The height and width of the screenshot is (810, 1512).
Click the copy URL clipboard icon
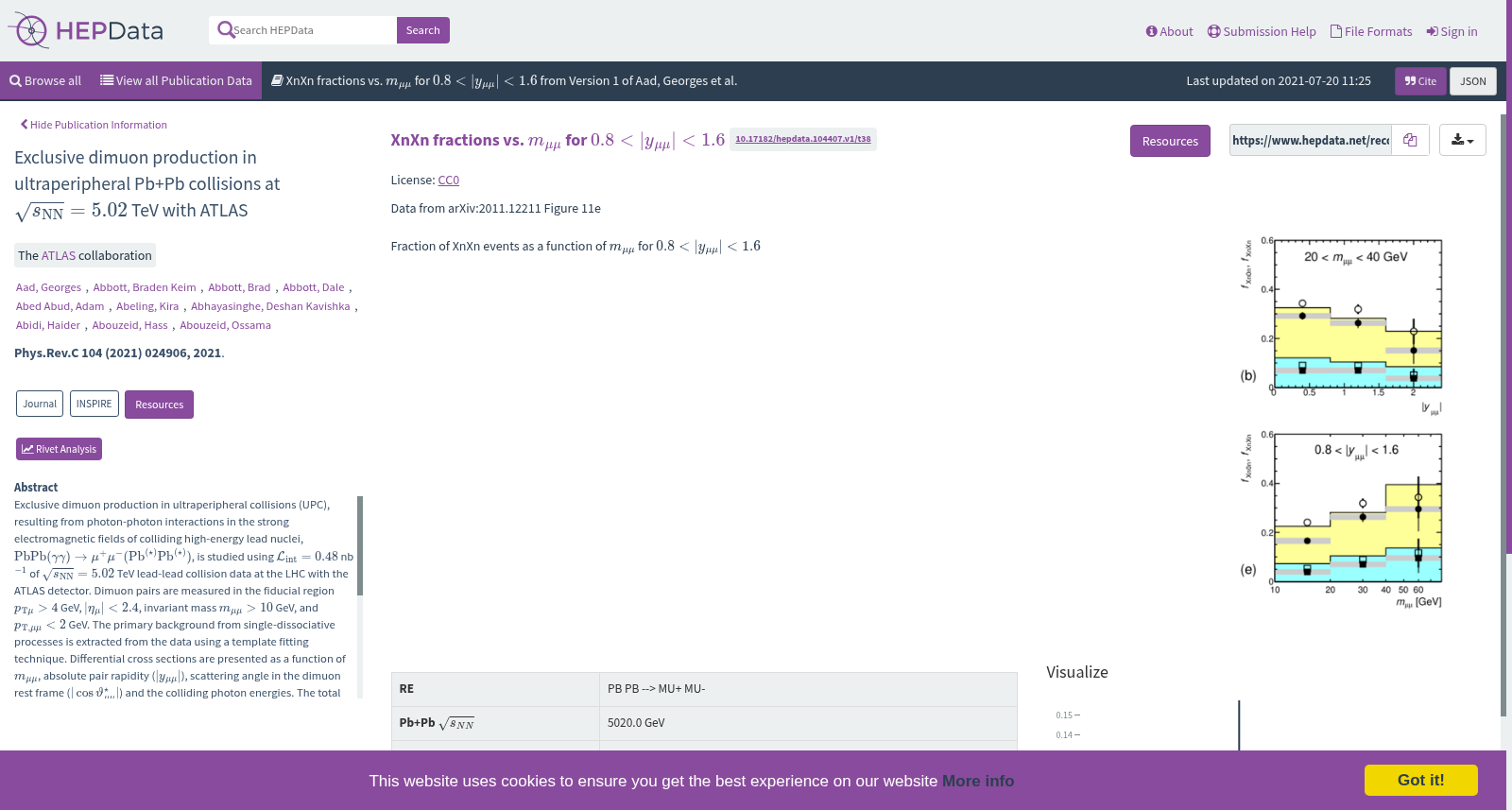[x=1410, y=140]
